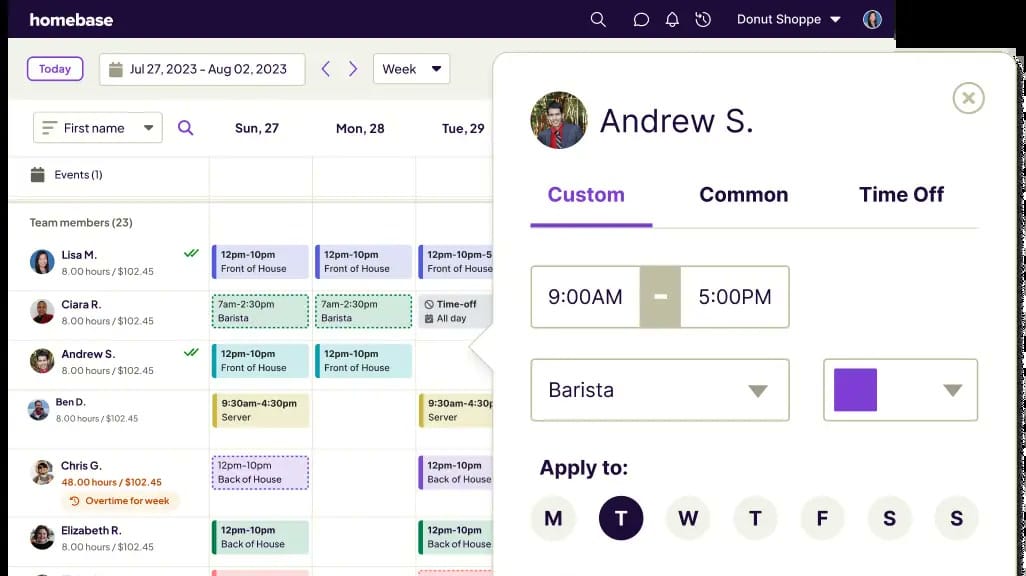This screenshot has height=576, width=1026.
Task: Open the search icon in top bar
Action: [598, 20]
